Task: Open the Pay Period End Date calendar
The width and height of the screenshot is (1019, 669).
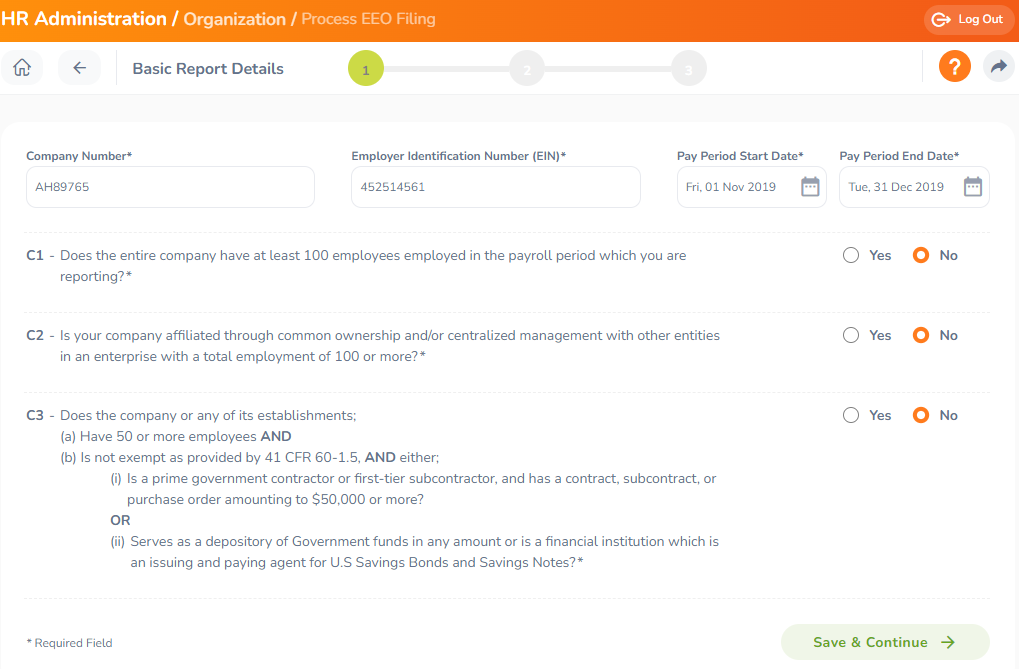Action: [x=972, y=187]
